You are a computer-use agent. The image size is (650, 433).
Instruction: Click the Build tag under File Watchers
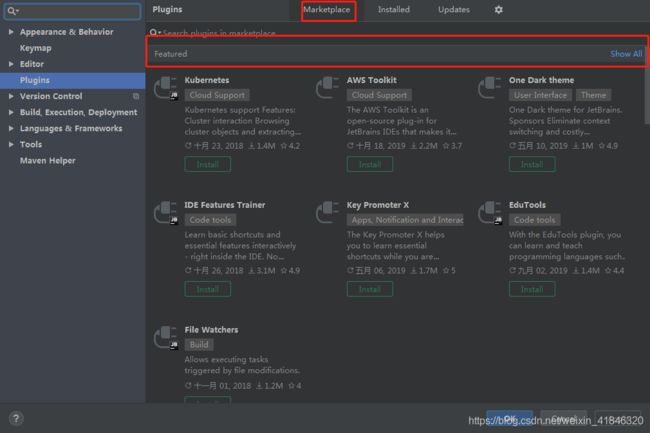[199, 344]
